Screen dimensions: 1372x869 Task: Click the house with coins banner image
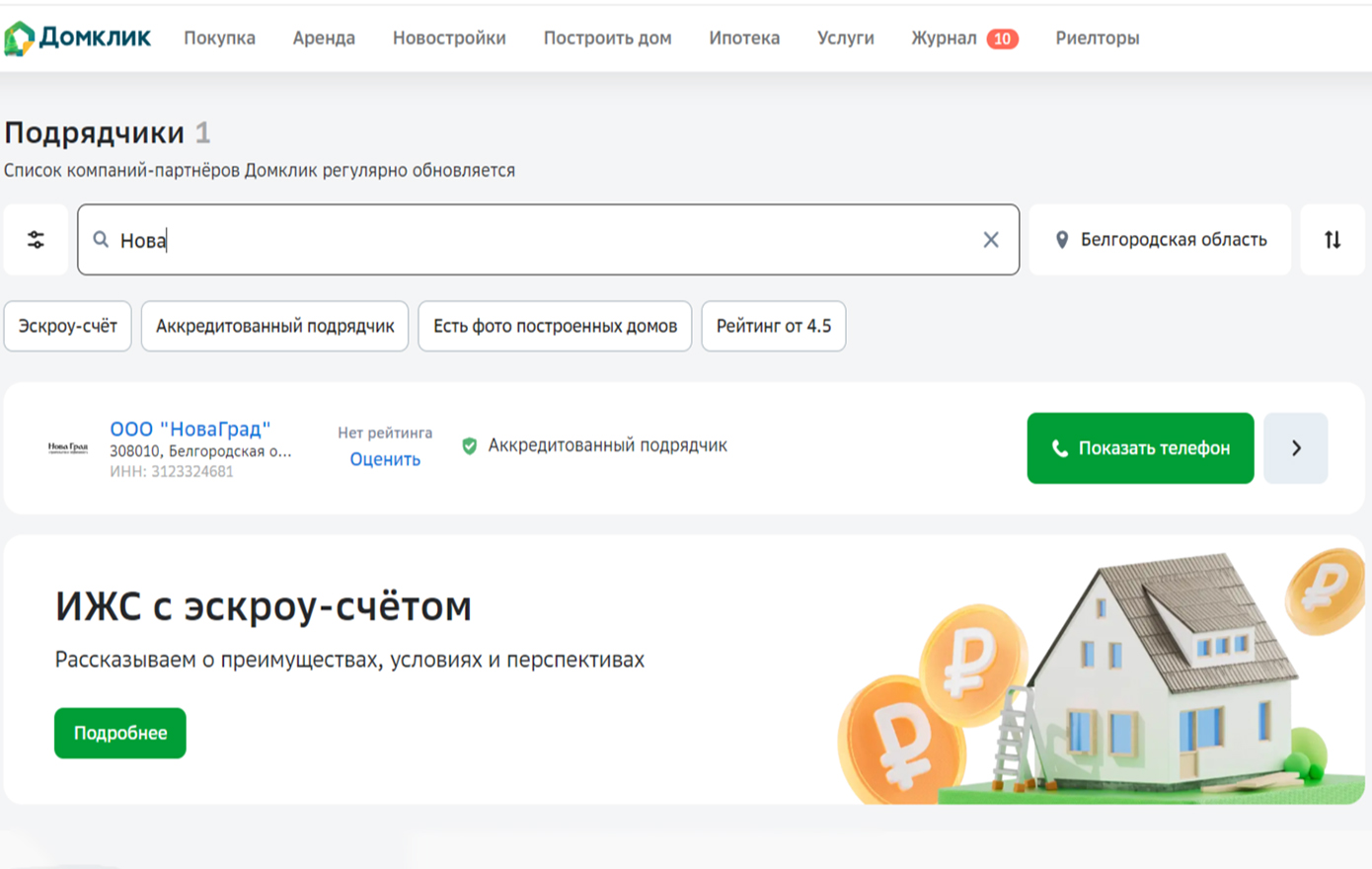(1101, 676)
